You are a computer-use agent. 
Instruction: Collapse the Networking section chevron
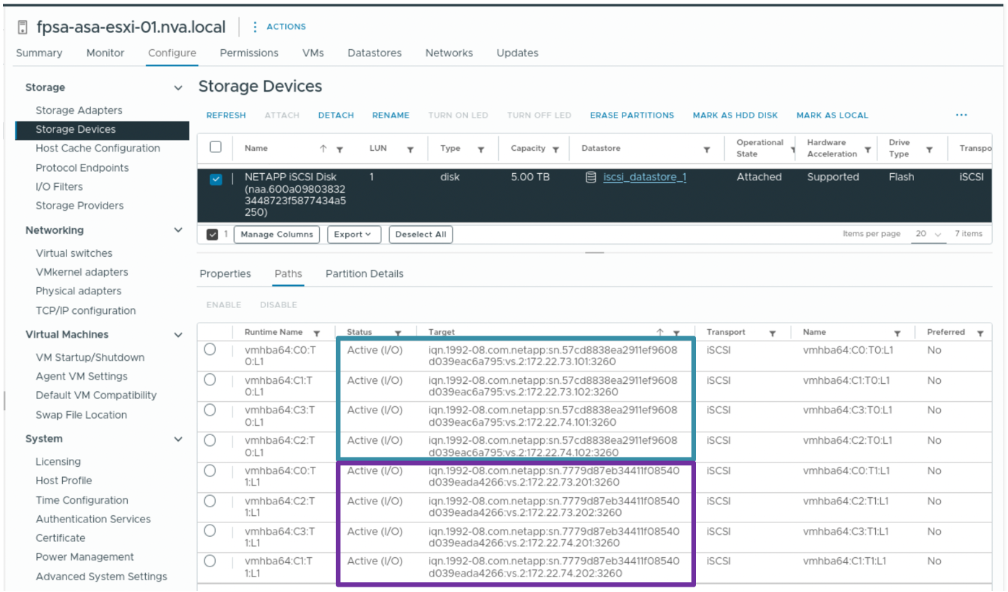tap(178, 230)
